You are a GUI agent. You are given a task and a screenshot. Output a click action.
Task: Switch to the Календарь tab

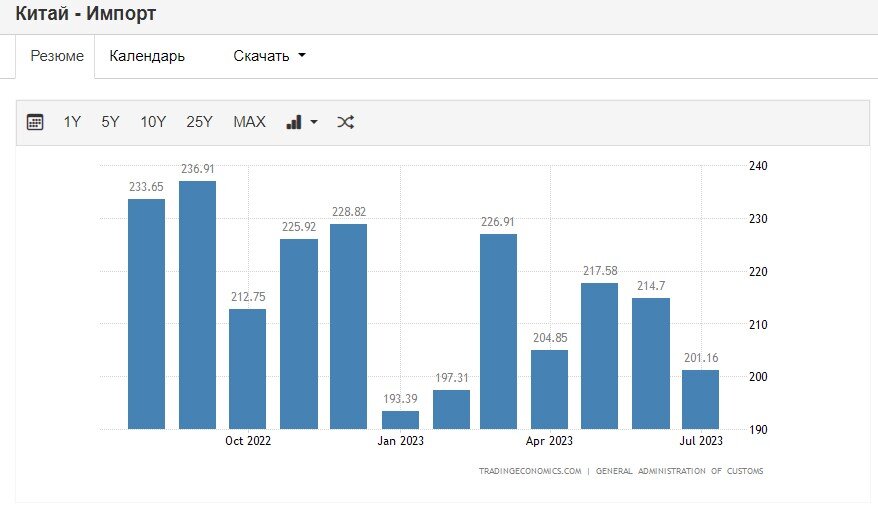pyautogui.click(x=147, y=56)
